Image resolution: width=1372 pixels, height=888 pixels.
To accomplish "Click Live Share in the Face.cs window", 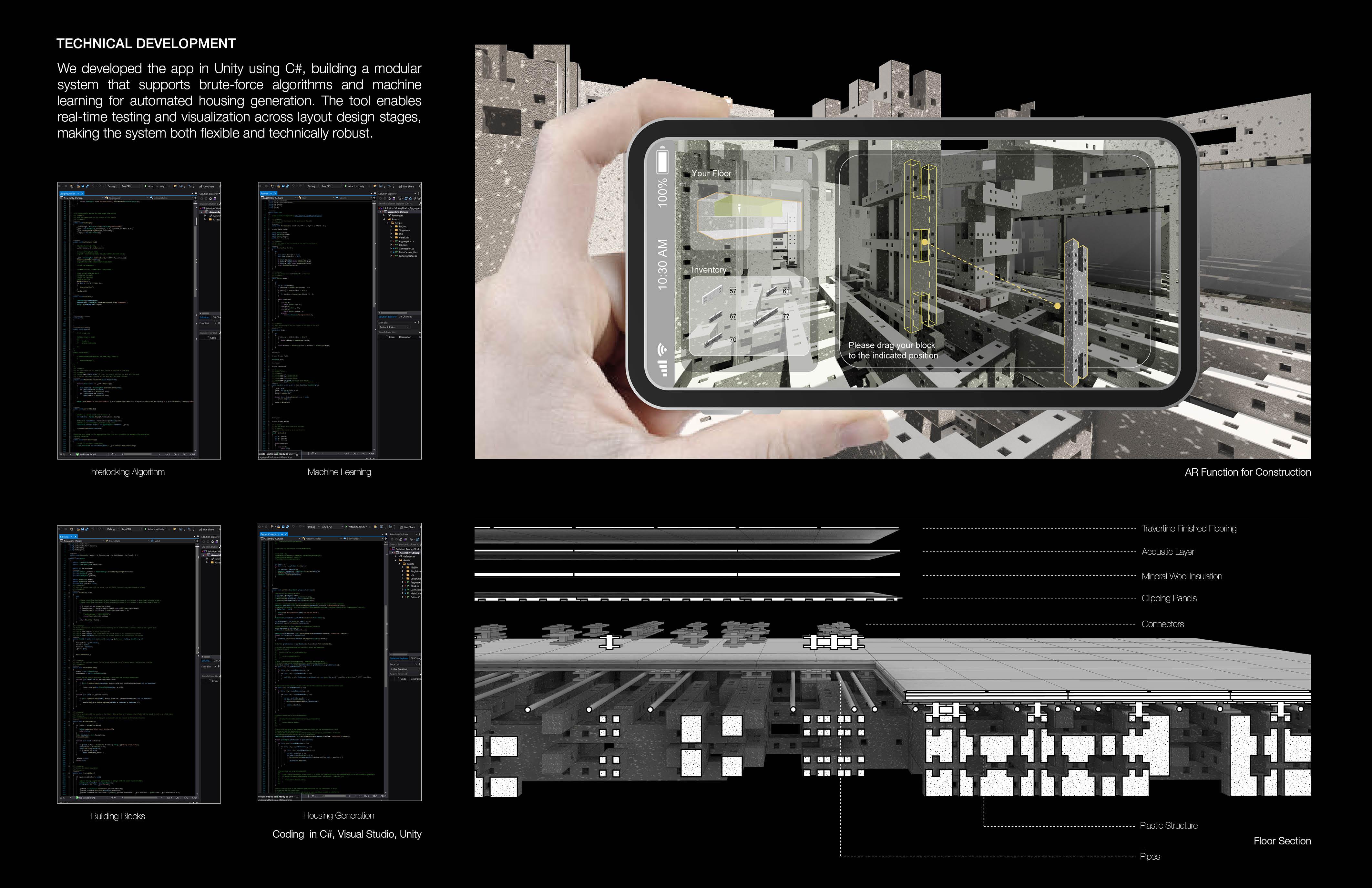I will (x=407, y=187).
